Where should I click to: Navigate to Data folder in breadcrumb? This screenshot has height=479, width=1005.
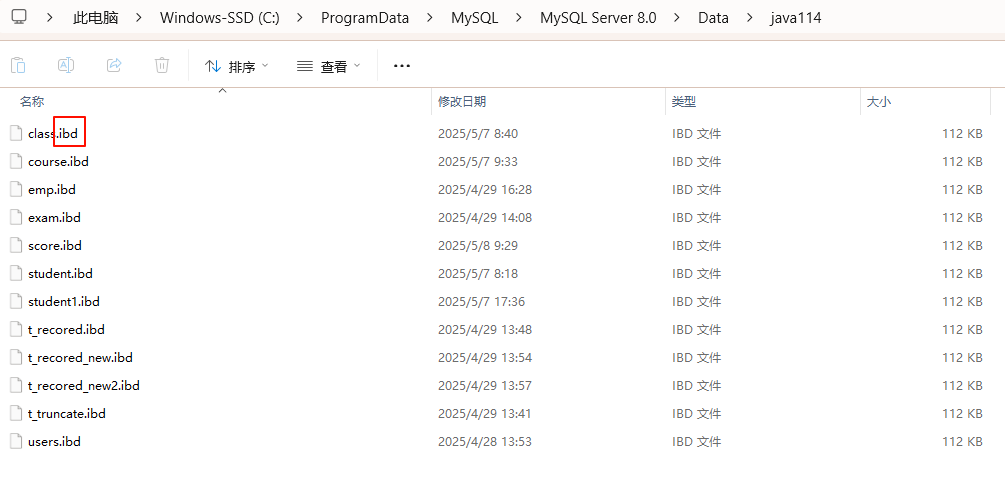click(713, 18)
